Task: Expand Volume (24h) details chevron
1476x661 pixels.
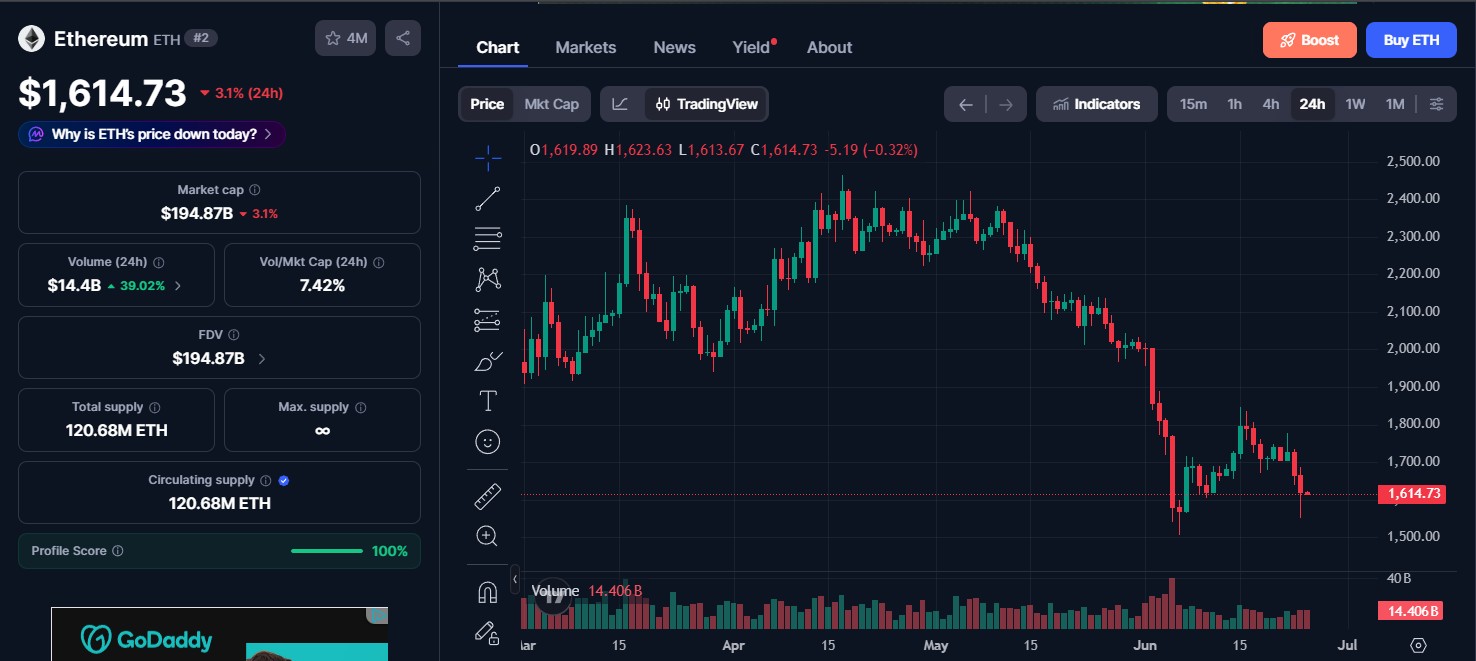Action: click(178, 286)
